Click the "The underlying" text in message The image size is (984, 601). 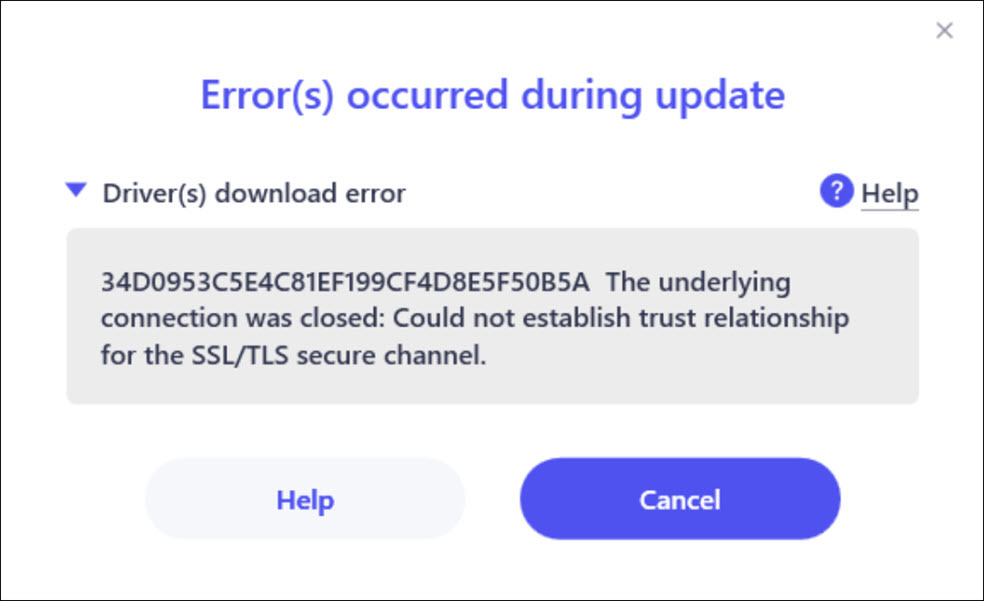[x=698, y=283]
